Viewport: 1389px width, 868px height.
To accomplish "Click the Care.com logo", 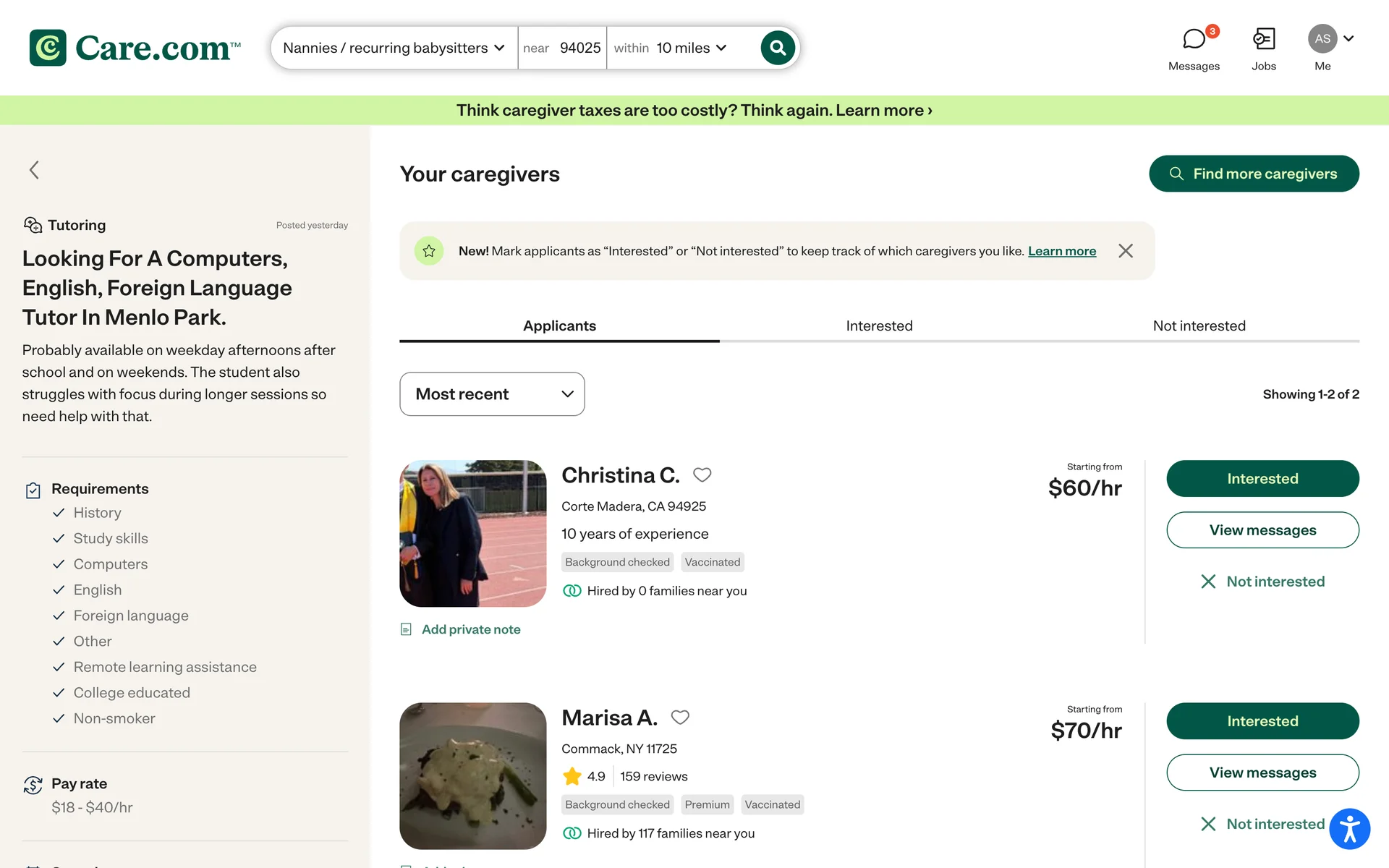I will coord(135,48).
